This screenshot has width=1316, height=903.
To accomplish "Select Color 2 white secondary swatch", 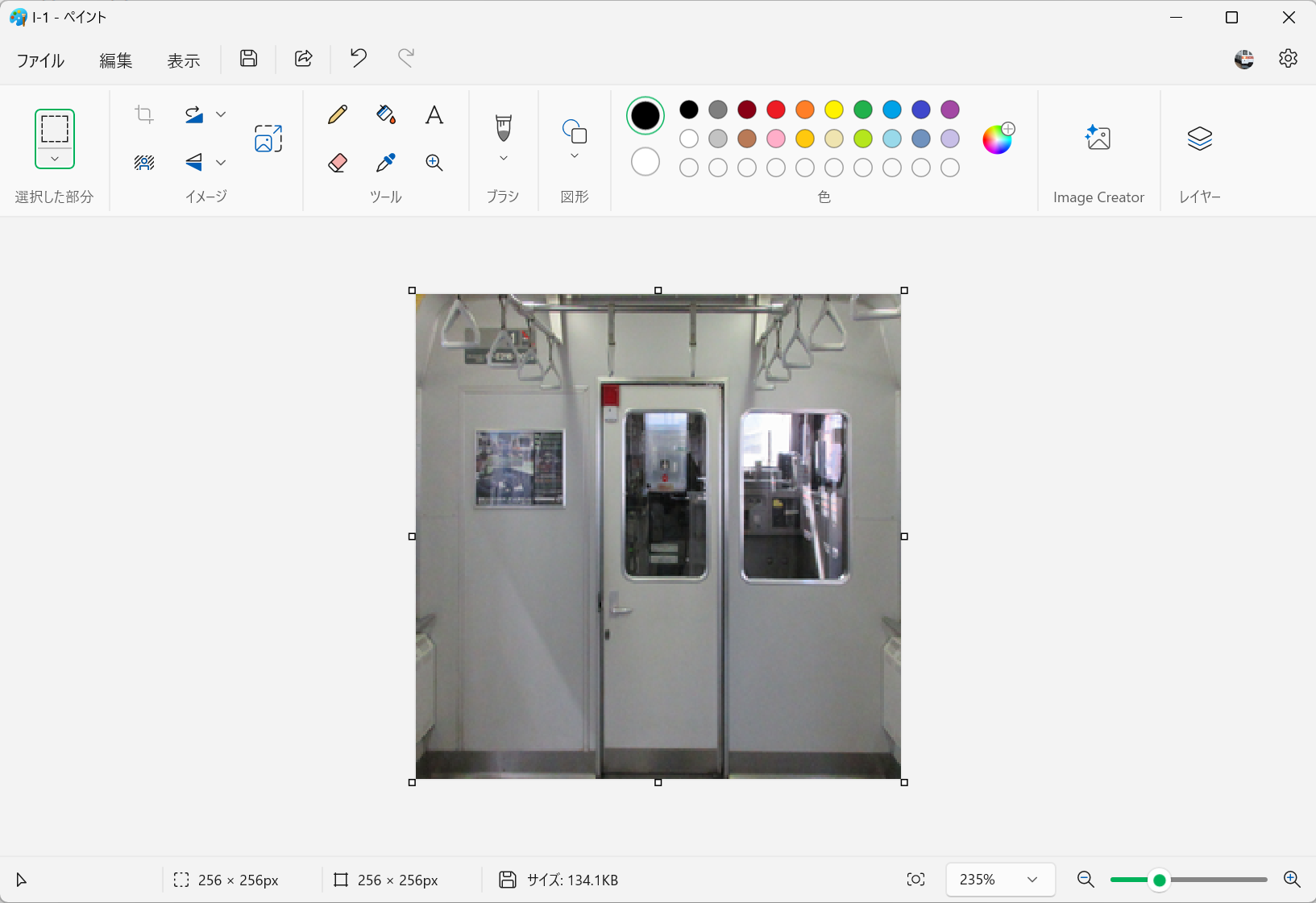I will coord(646,162).
